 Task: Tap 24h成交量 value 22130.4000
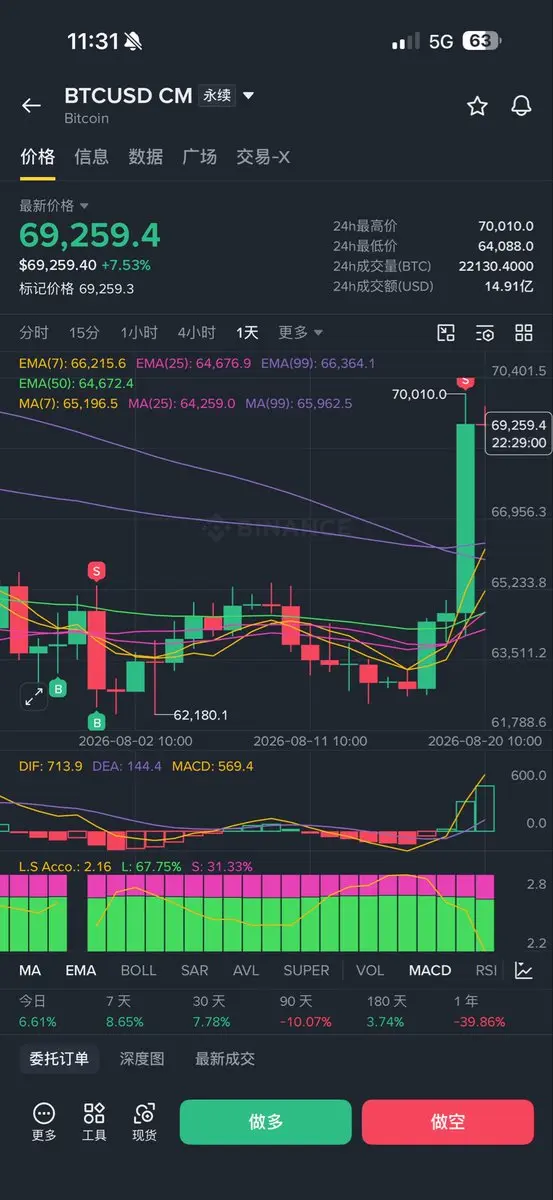point(496,266)
